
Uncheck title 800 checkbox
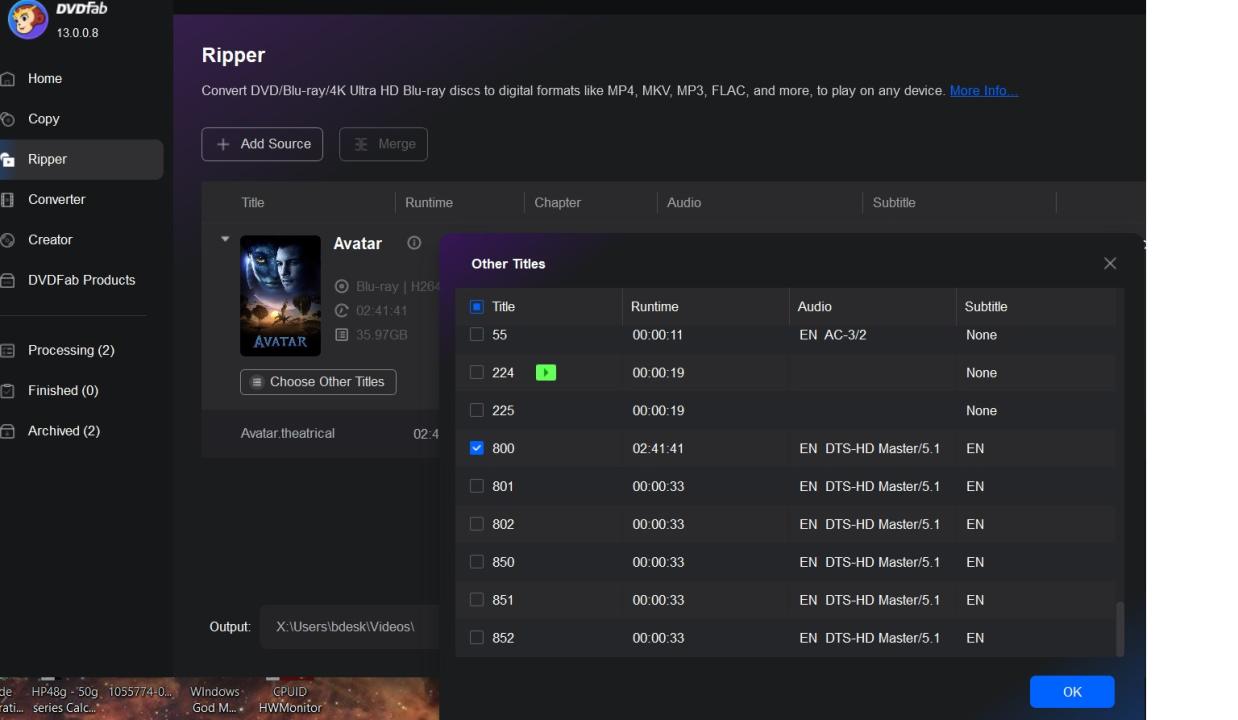pos(477,448)
